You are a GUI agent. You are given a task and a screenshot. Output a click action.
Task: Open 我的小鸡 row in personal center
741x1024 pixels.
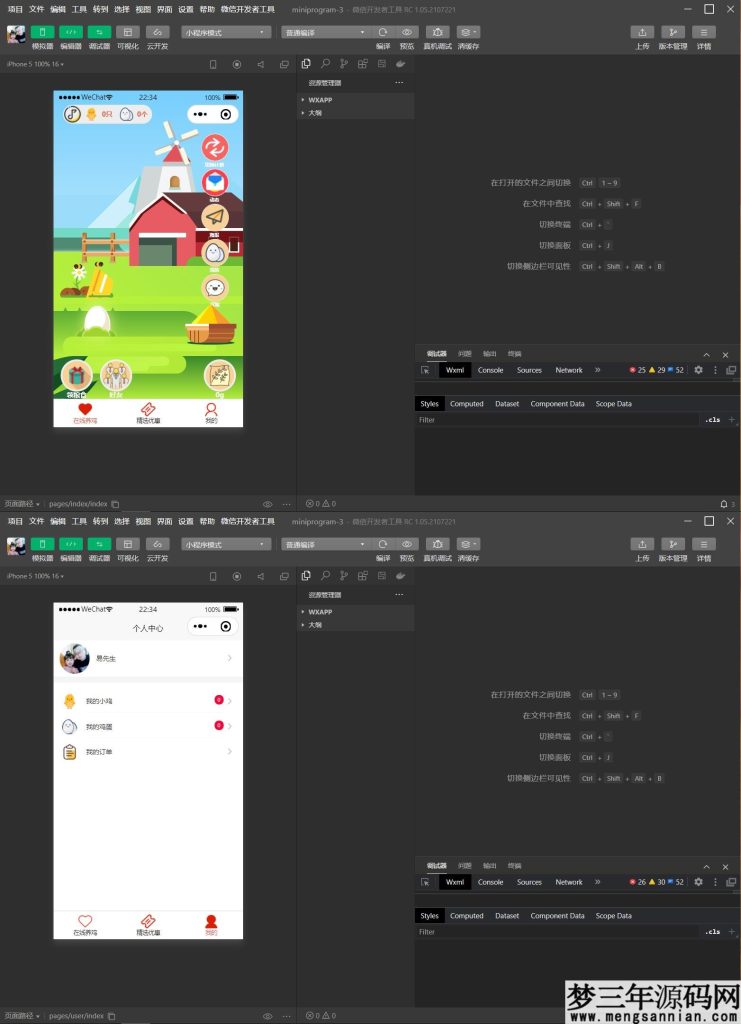(x=147, y=701)
